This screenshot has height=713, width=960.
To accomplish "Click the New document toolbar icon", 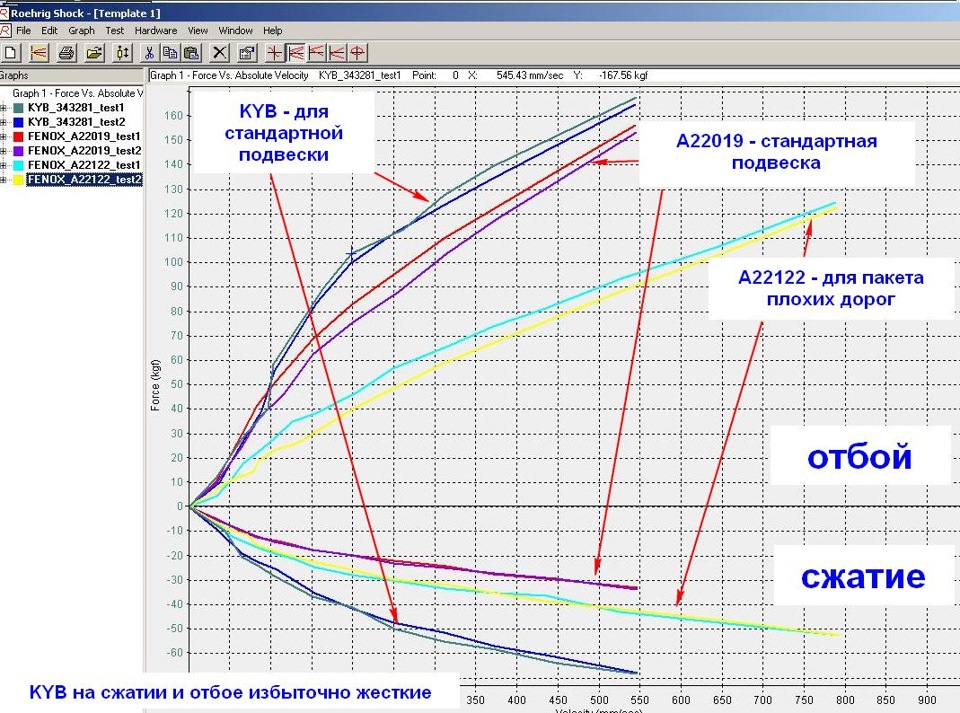I will point(10,53).
